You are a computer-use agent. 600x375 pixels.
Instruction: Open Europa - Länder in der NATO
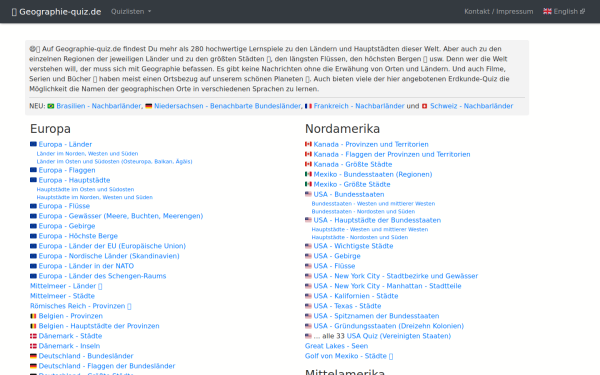click(86, 266)
